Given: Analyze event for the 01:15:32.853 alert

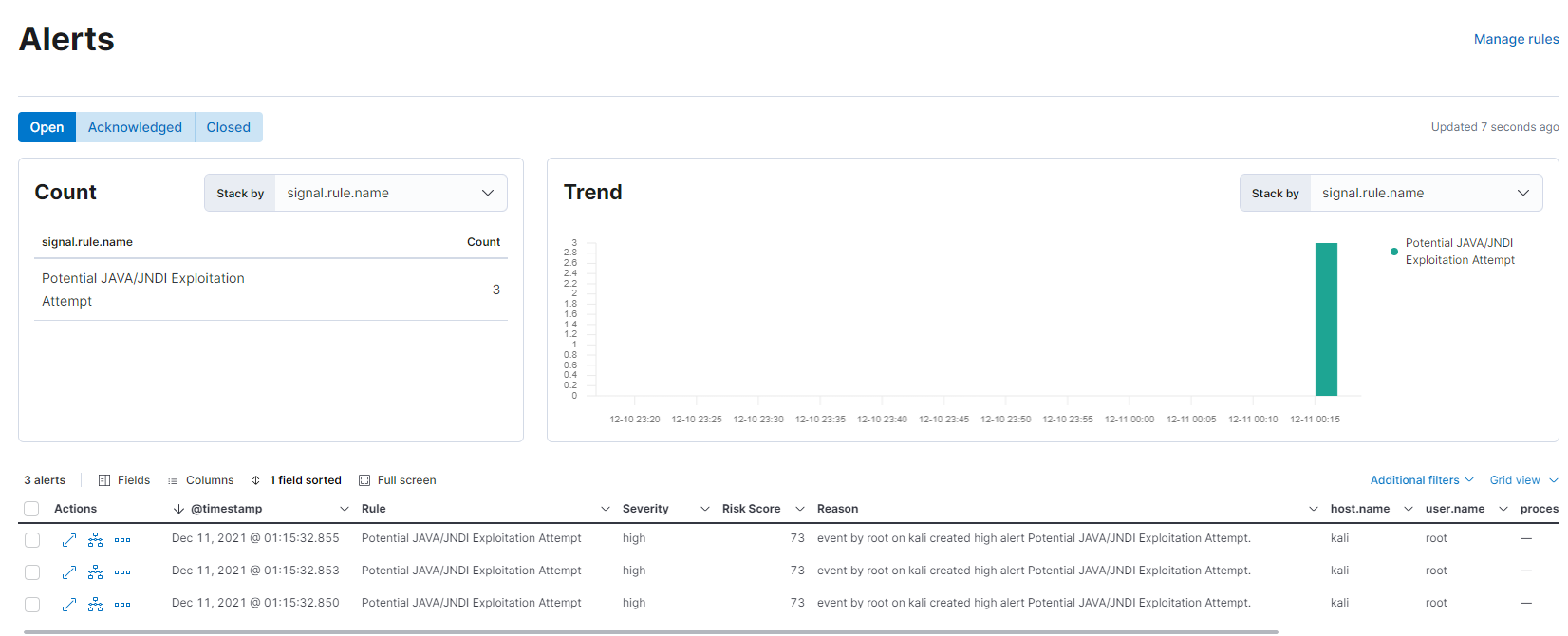Looking at the screenshot, I should point(96,572).
